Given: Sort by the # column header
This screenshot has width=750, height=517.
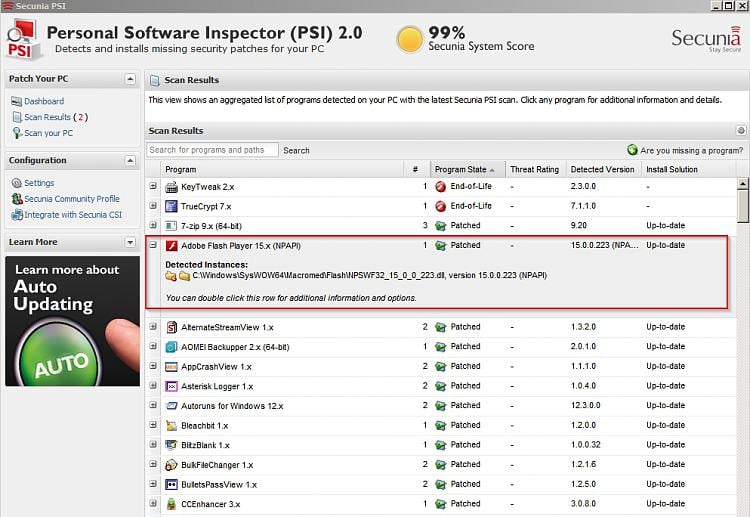Looking at the screenshot, I should [417, 169].
